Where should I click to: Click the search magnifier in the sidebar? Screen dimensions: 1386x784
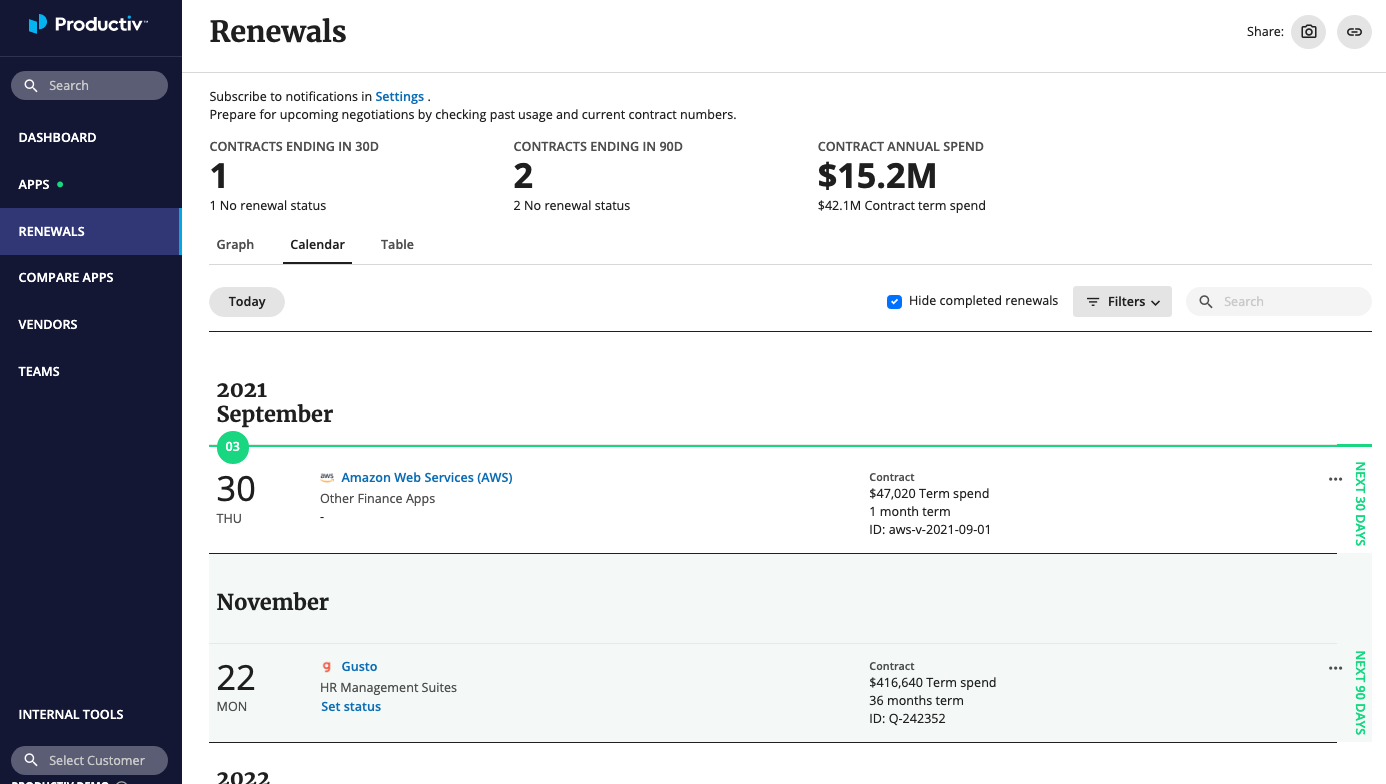31,85
